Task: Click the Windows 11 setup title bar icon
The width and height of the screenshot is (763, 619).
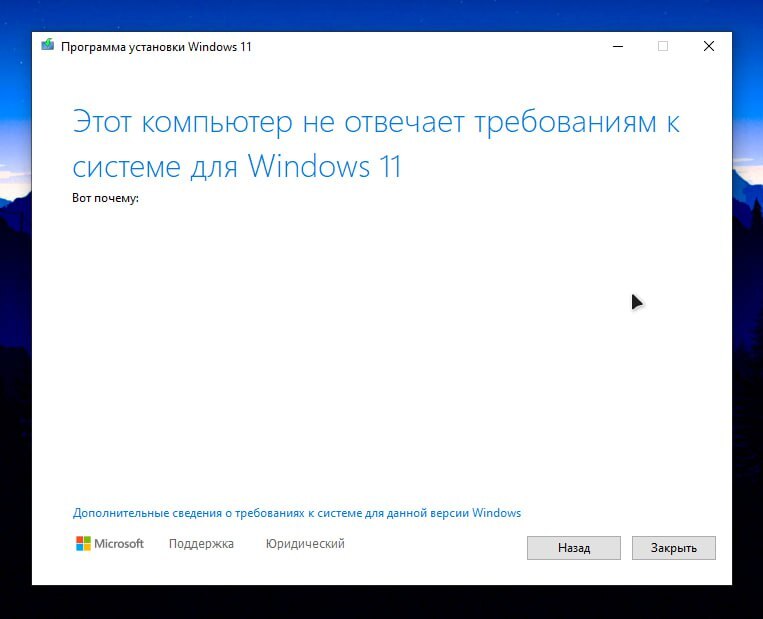Action: tap(48, 45)
